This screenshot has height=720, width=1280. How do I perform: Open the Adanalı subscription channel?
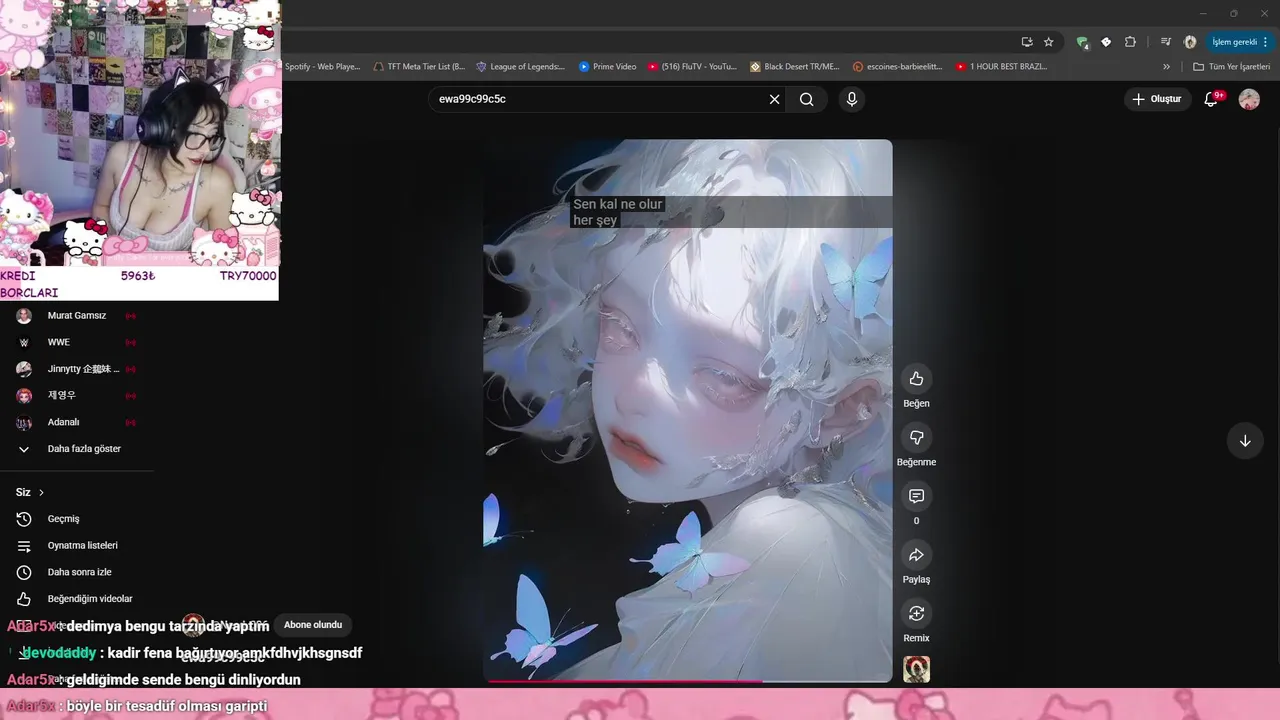click(x=77, y=422)
